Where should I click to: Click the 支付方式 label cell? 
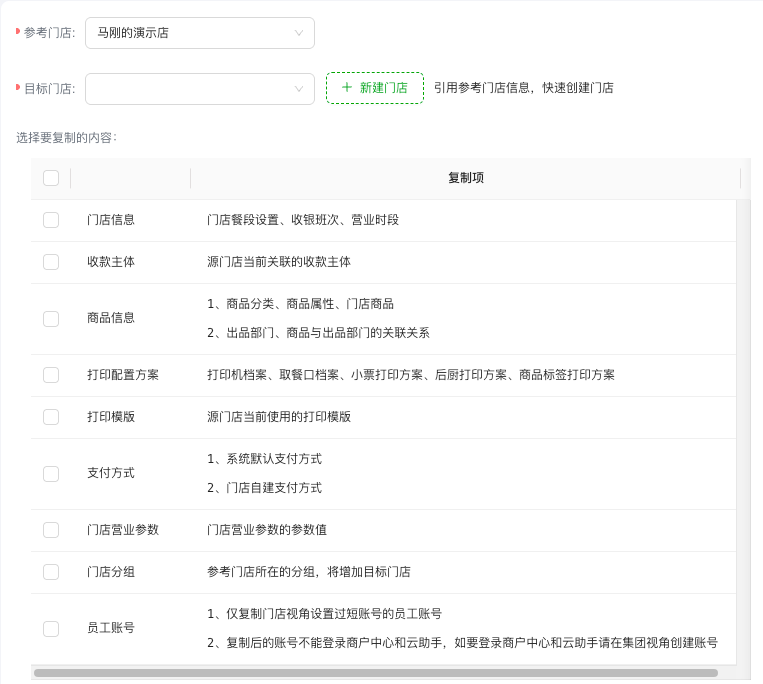pyautogui.click(x=111, y=473)
